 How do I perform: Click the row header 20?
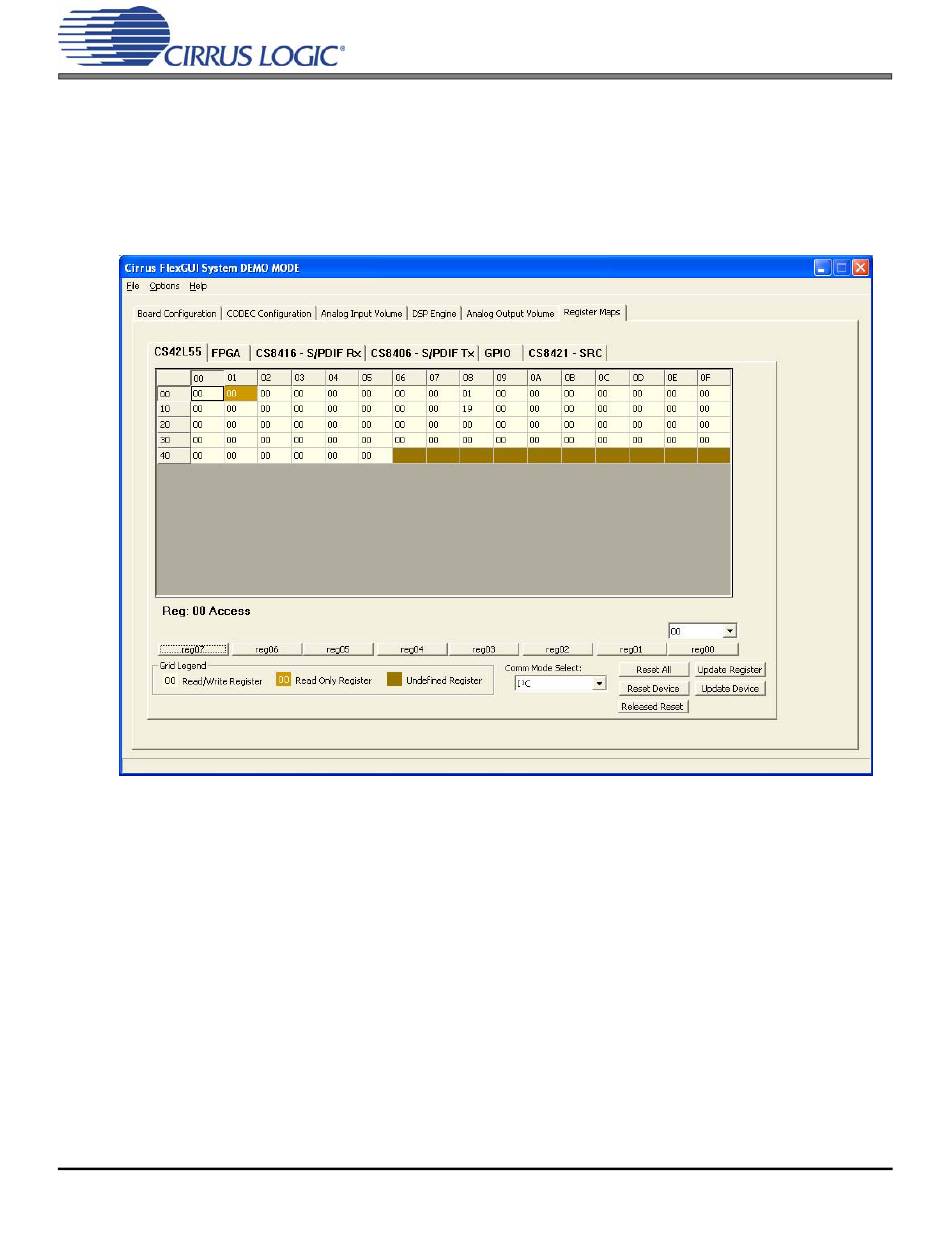click(174, 425)
